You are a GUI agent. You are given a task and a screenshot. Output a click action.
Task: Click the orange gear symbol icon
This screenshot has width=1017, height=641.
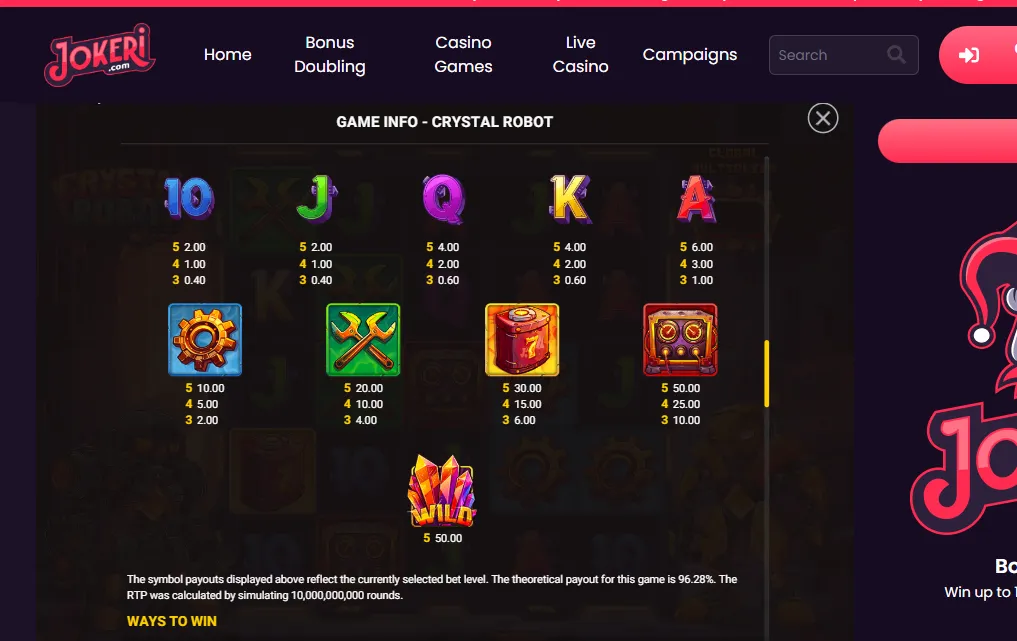point(205,340)
